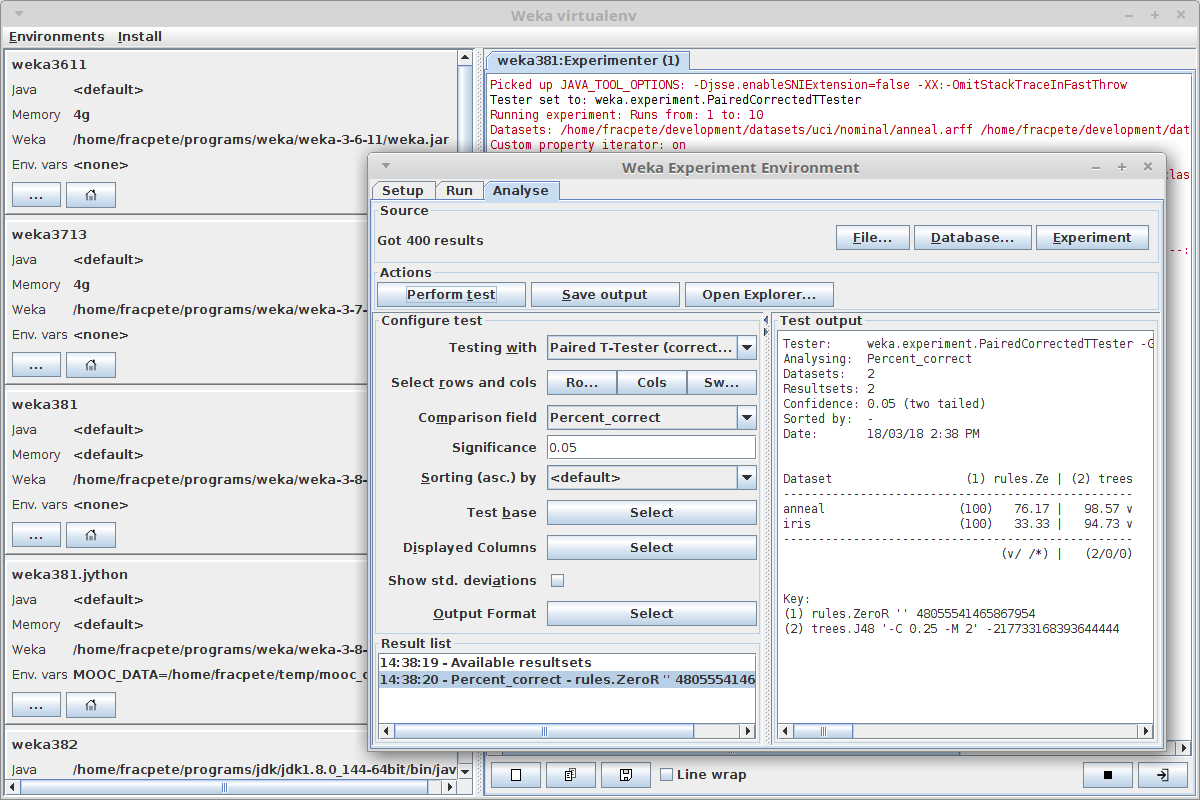The width and height of the screenshot is (1200, 800).
Task: Click the save output floppy disk icon
Action: pos(626,775)
